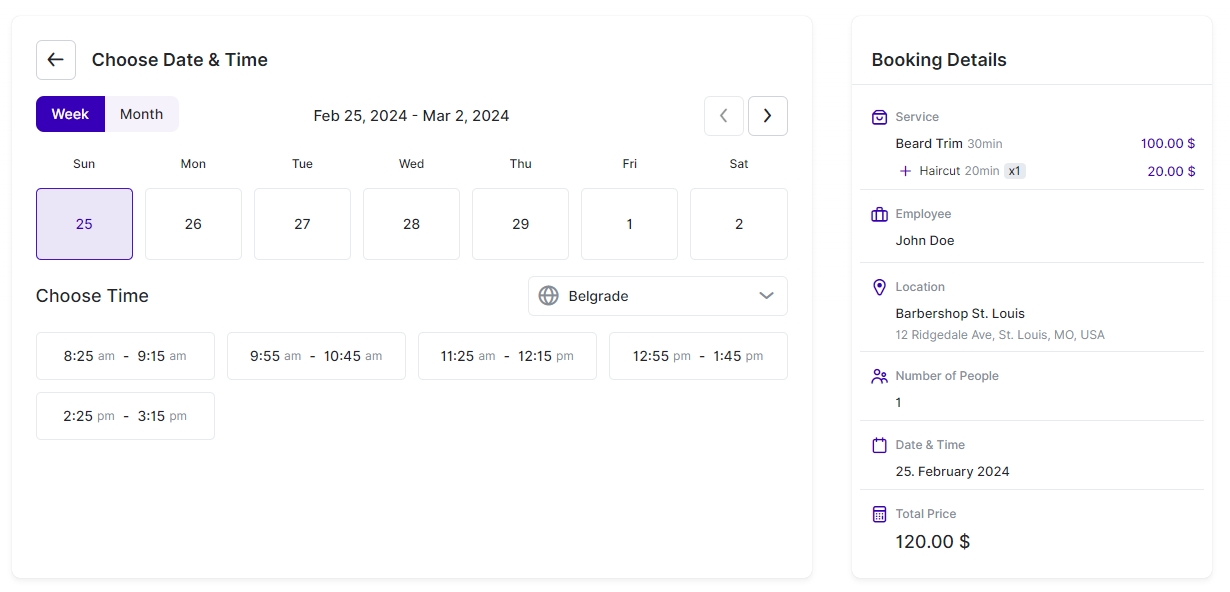Screen dimensions: 1230x592
Task: Click the Total Price calculator icon
Action: click(x=879, y=514)
